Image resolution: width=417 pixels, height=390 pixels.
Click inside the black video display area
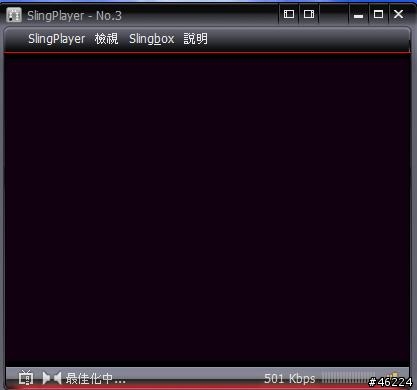coord(207,210)
